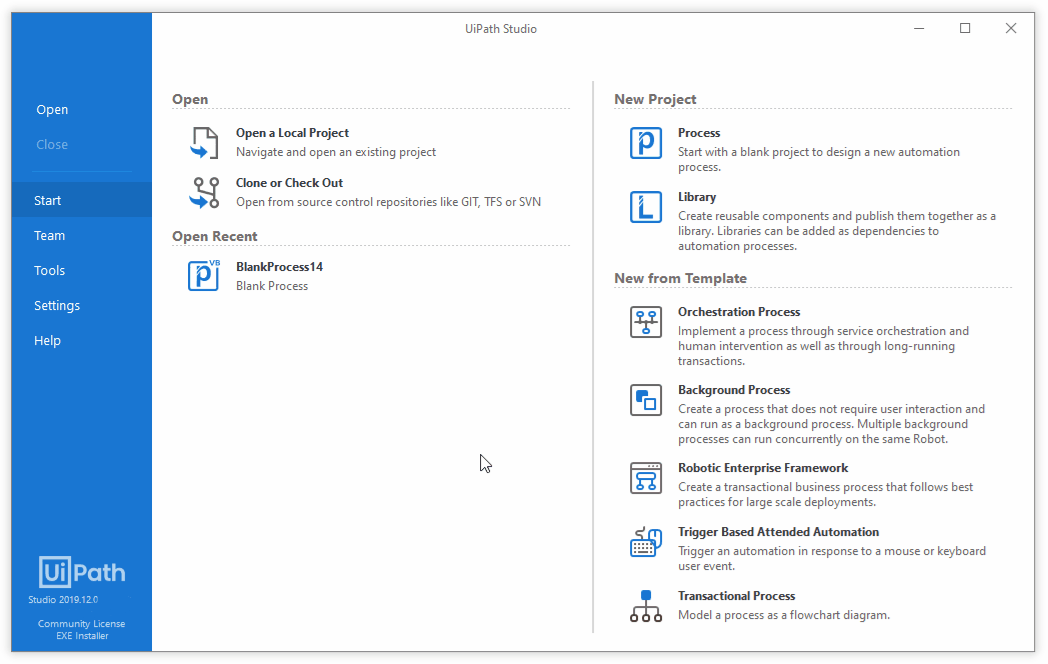Click the UiPath logo in sidebar
The height and width of the screenshot is (664, 1048).
pos(82,572)
